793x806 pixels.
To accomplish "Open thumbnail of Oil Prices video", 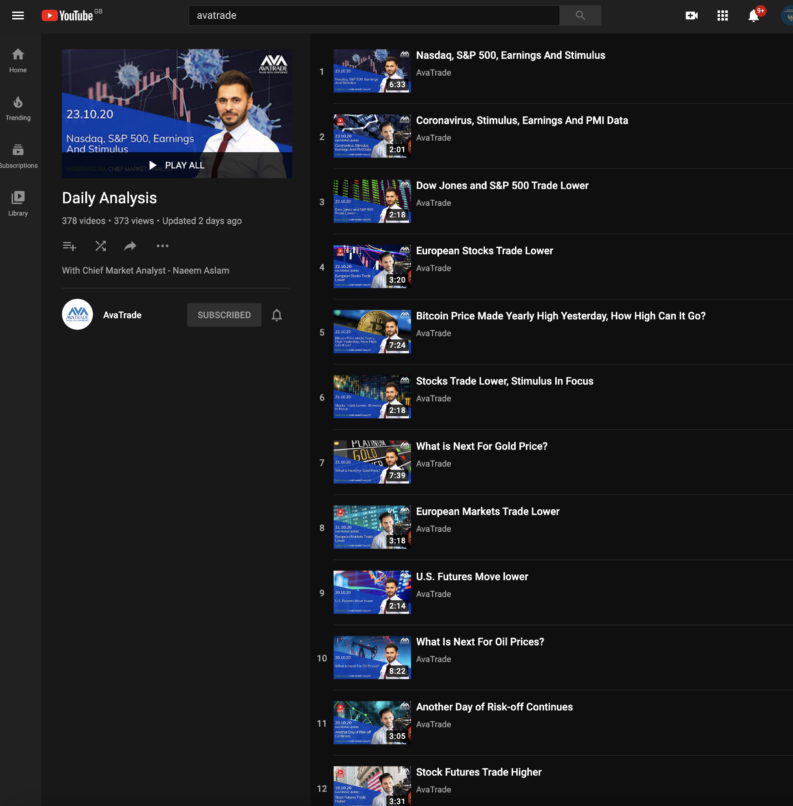I will click(372, 657).
